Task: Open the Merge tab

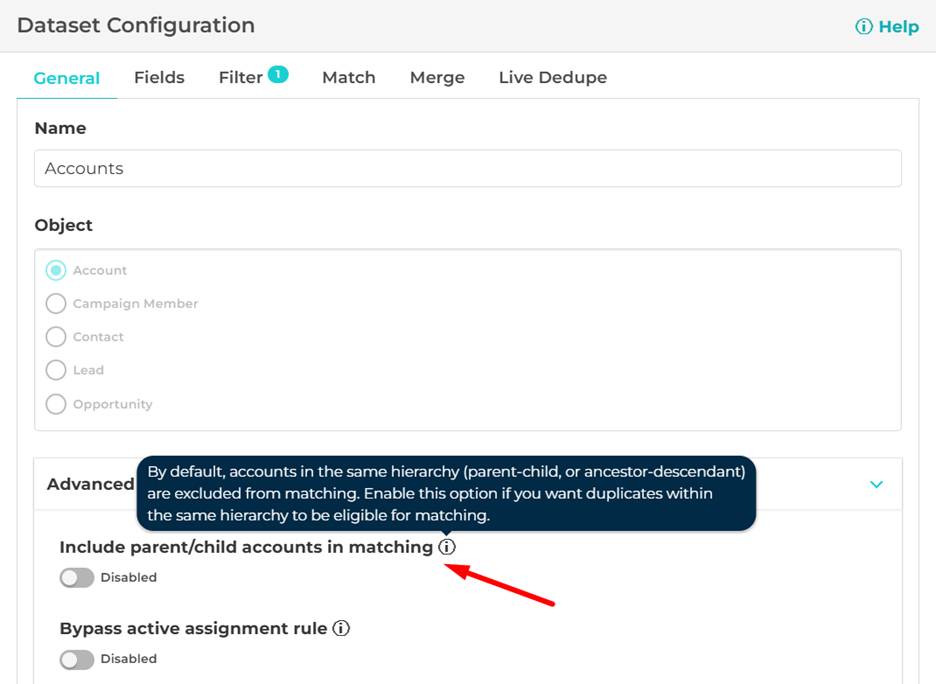Action: (436, 77)
